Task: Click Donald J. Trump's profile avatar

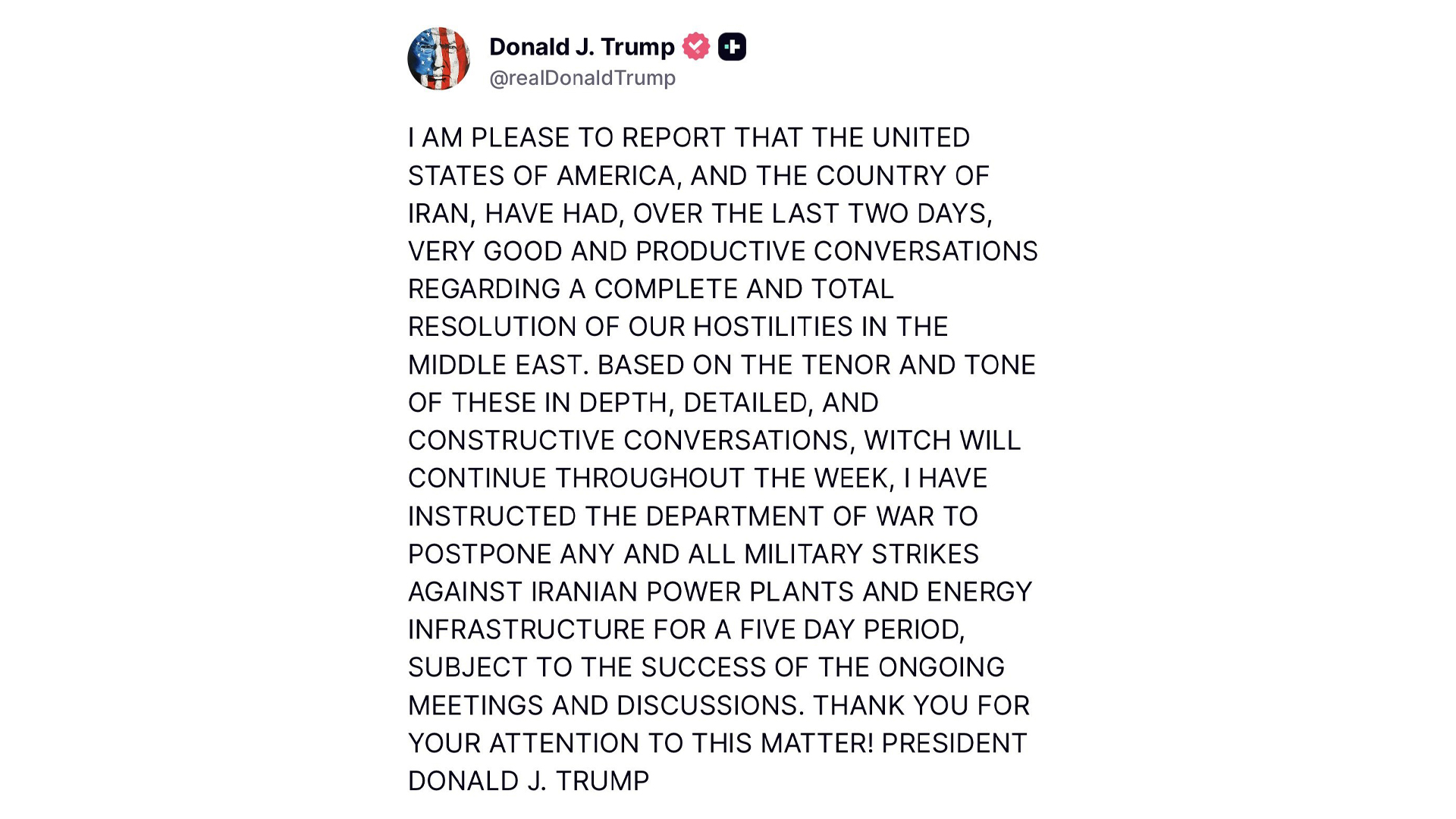Action: (438, 59)
